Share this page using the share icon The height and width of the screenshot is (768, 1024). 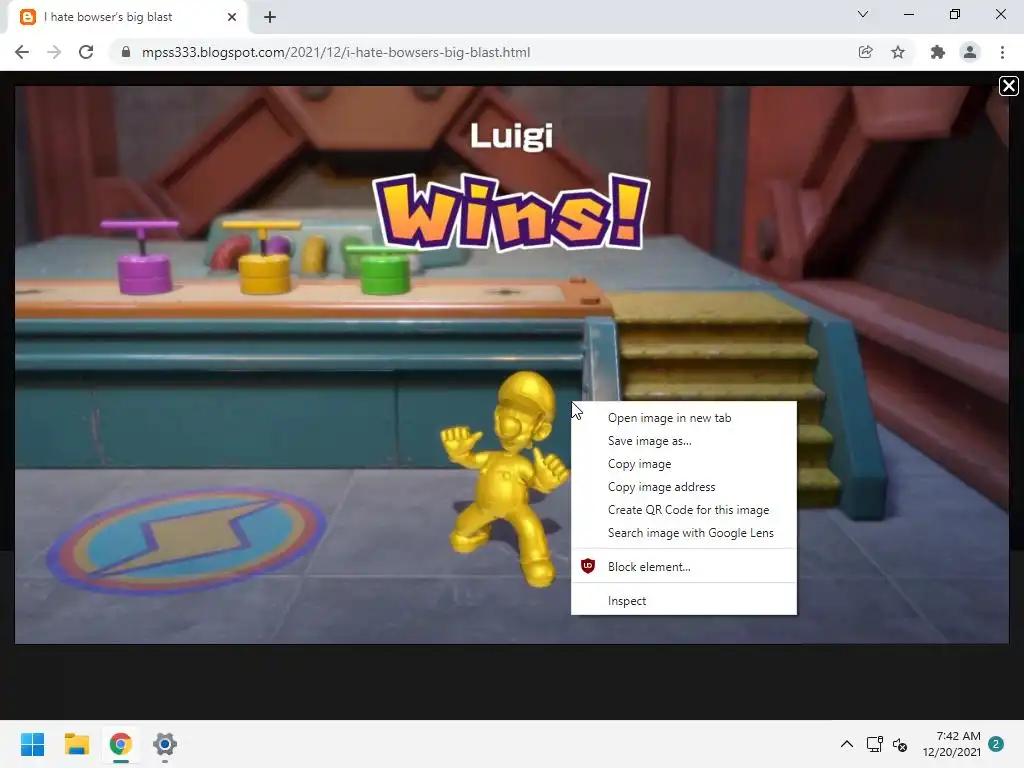[x=865, y=52]
